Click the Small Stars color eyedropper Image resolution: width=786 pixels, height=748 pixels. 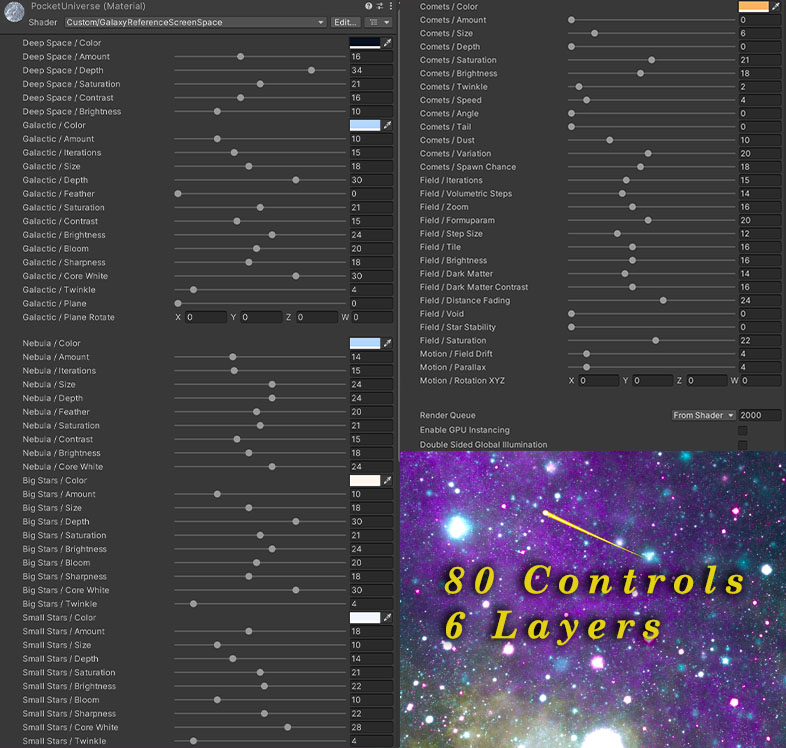point(388,618)
